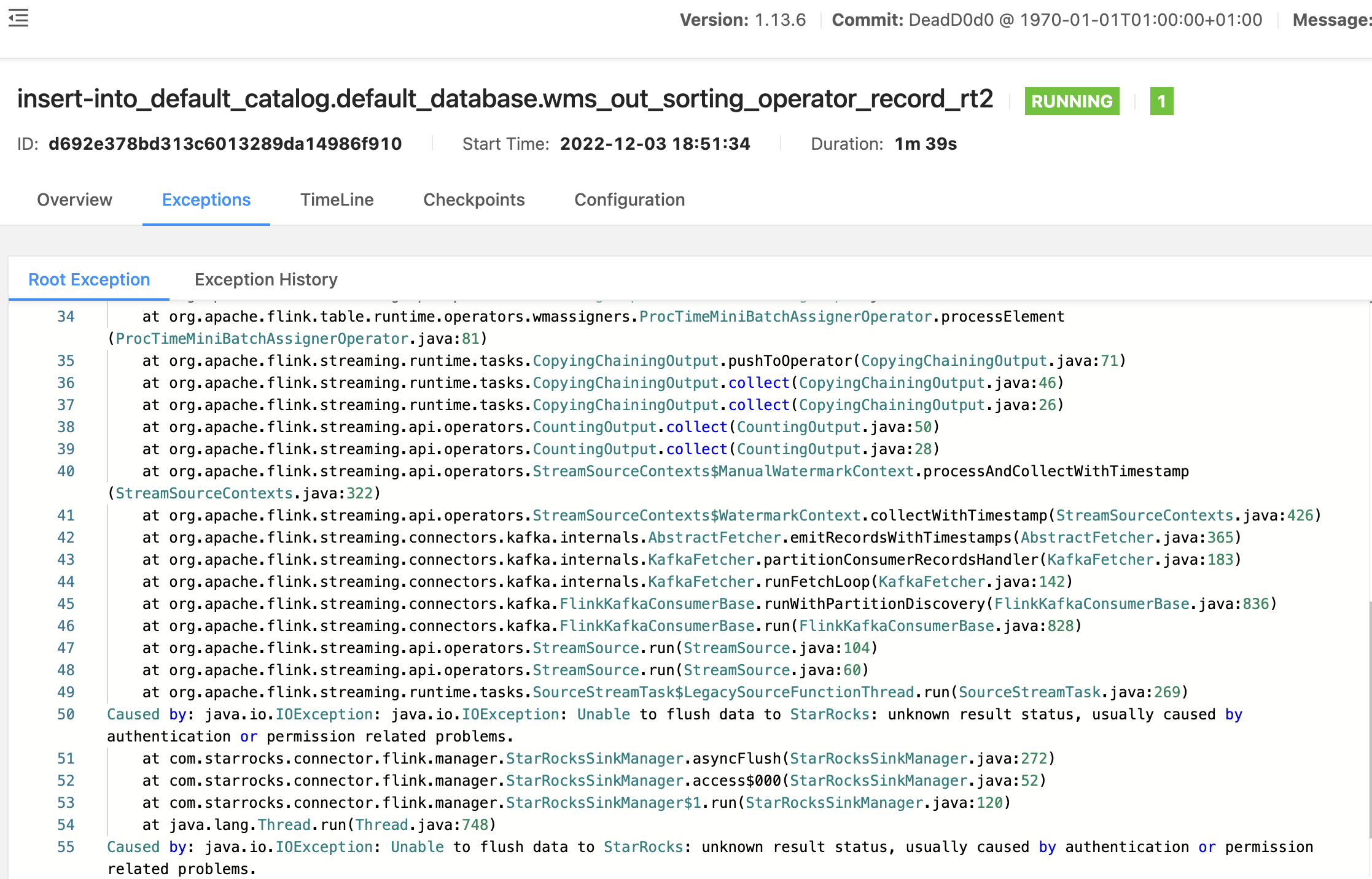The width and height of the screenshot is (1372, 879).
Task: Open the Overview tab
Action: (x=74, y=199)
